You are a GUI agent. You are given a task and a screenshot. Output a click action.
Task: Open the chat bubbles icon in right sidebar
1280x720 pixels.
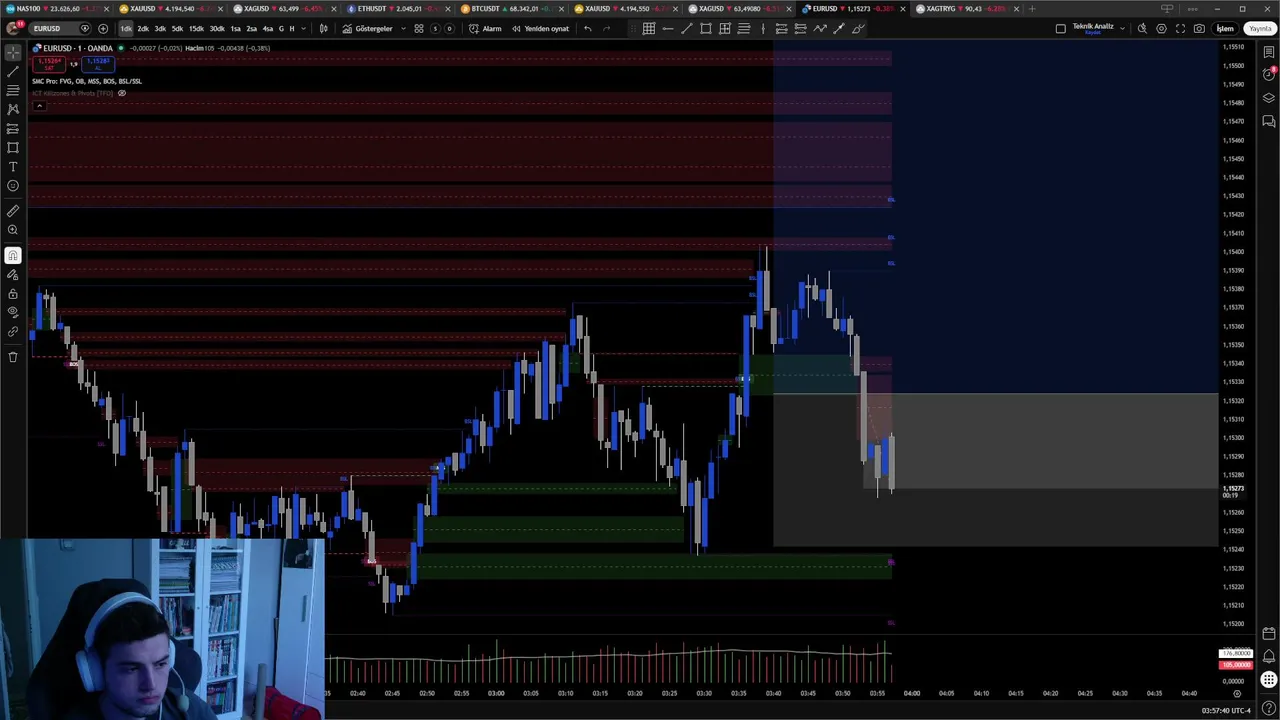pos(1268,121)
